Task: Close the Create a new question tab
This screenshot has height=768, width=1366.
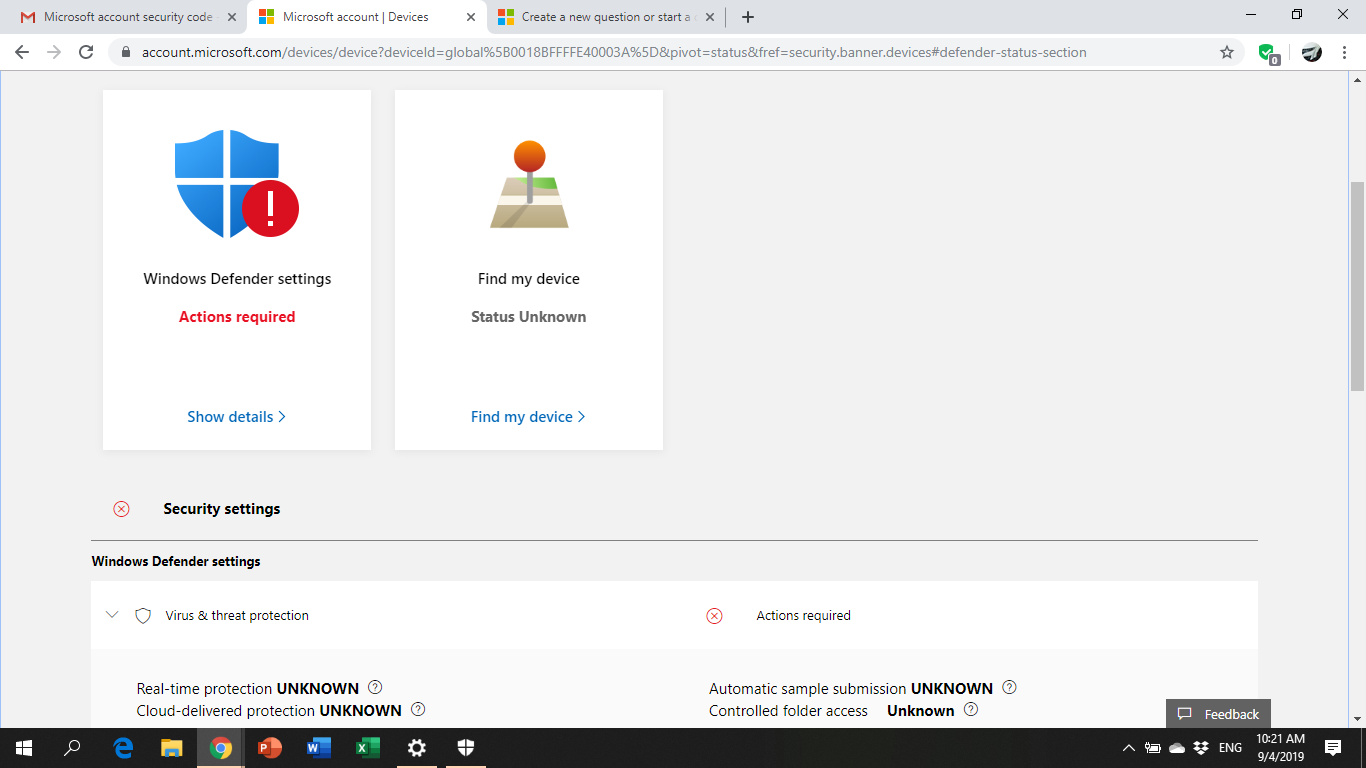Action: [x=710, y=17]
